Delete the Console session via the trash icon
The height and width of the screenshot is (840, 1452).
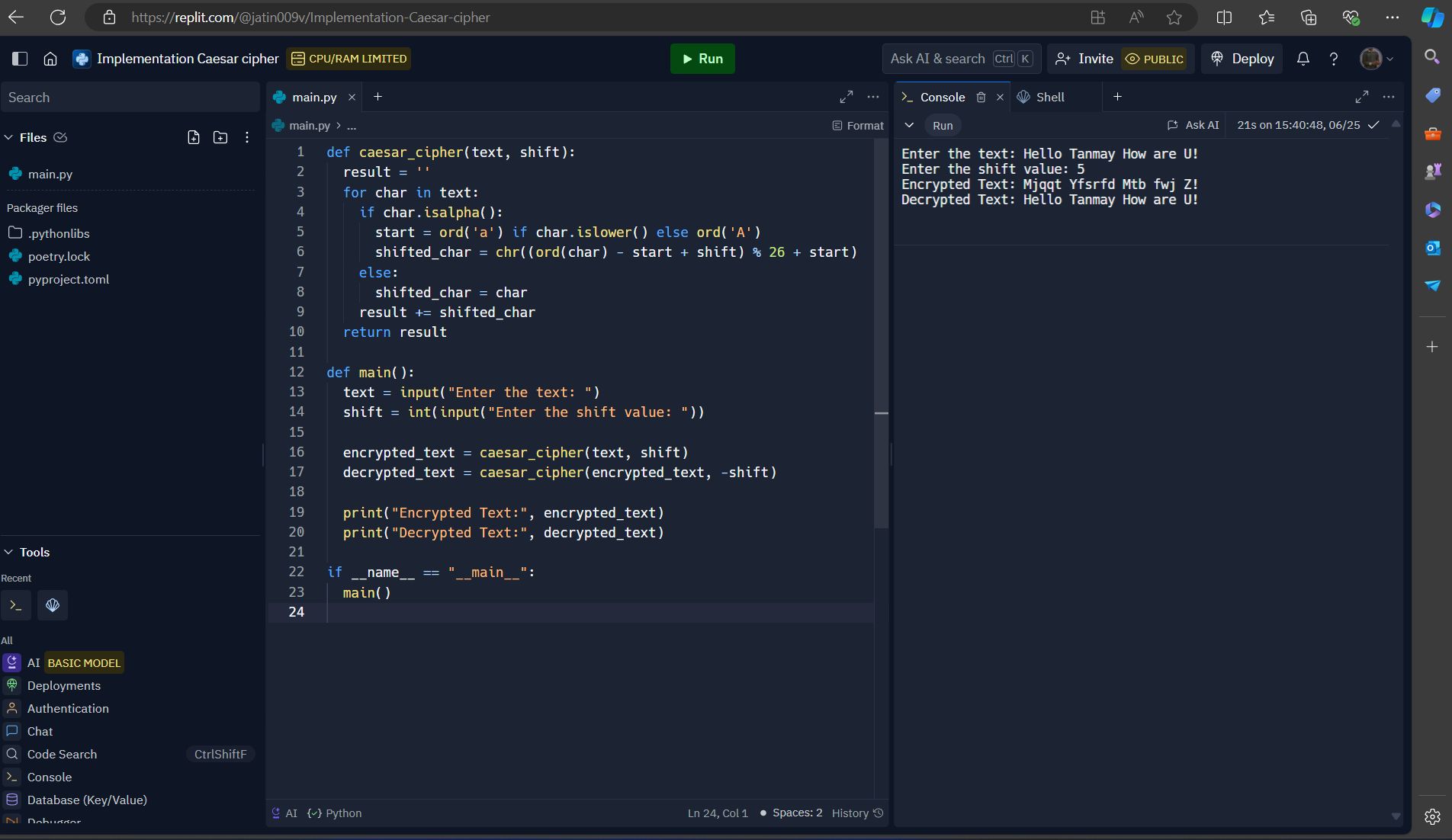pyautogui.click(x=981, y=97)
